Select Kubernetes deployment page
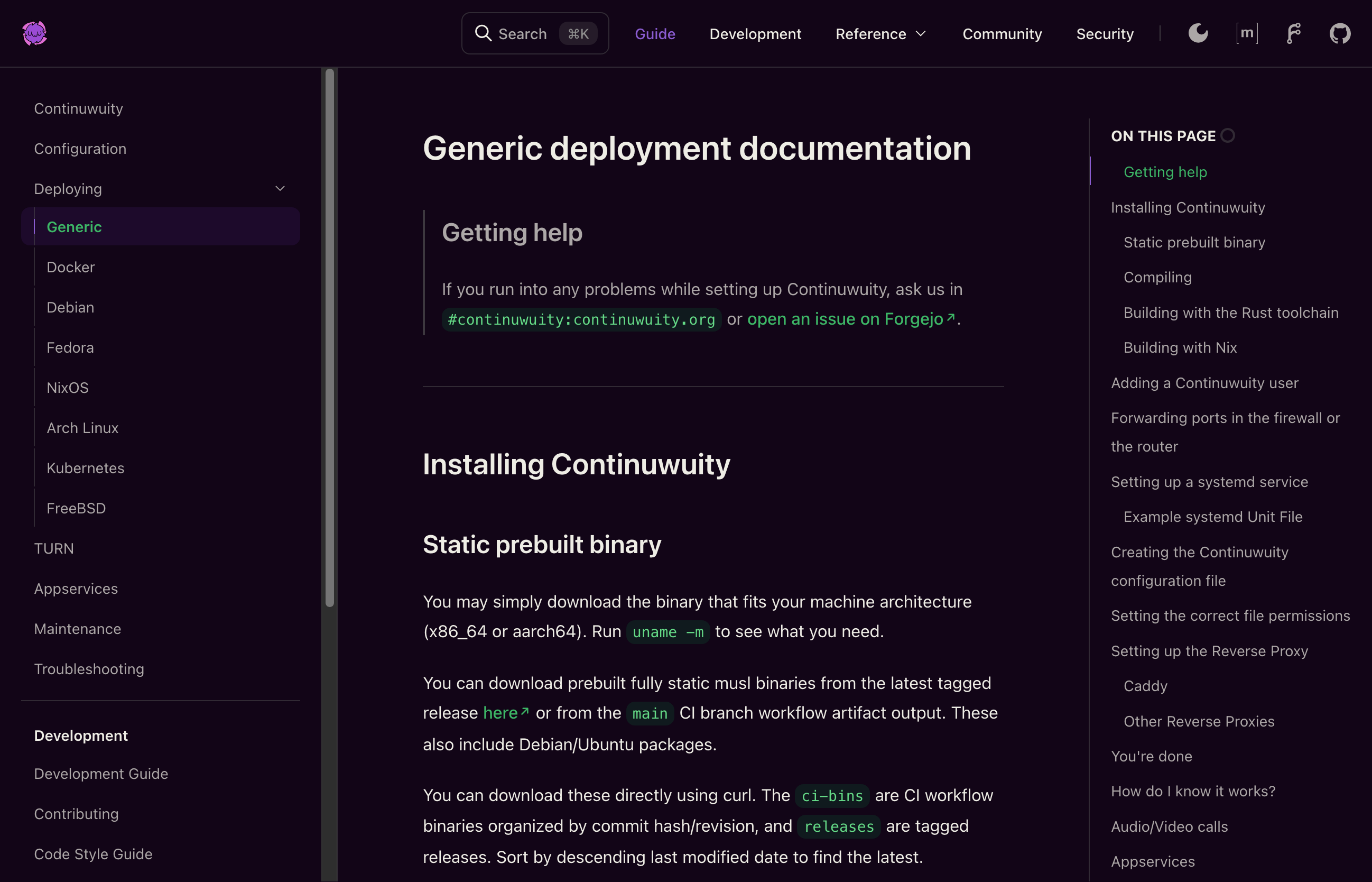 click(85, 468)
